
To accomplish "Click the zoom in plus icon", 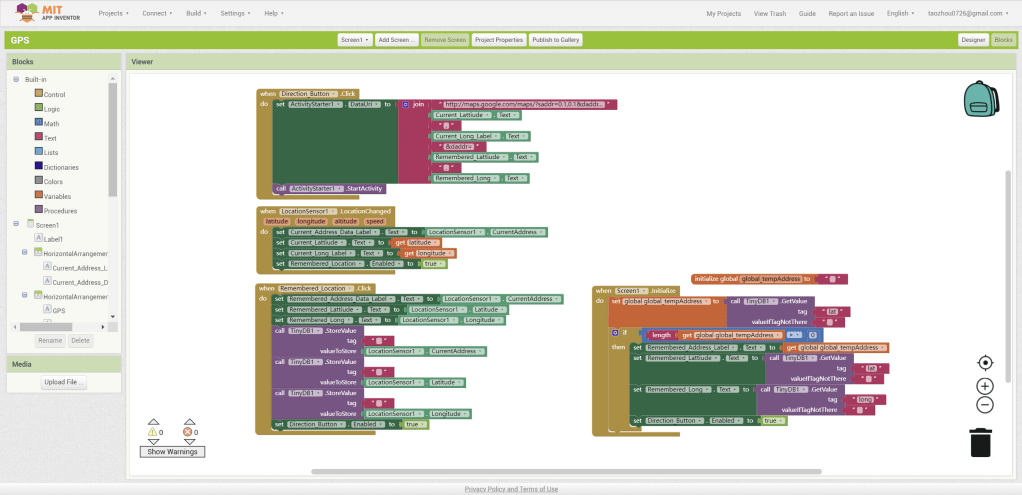I will tap(984, 386).
